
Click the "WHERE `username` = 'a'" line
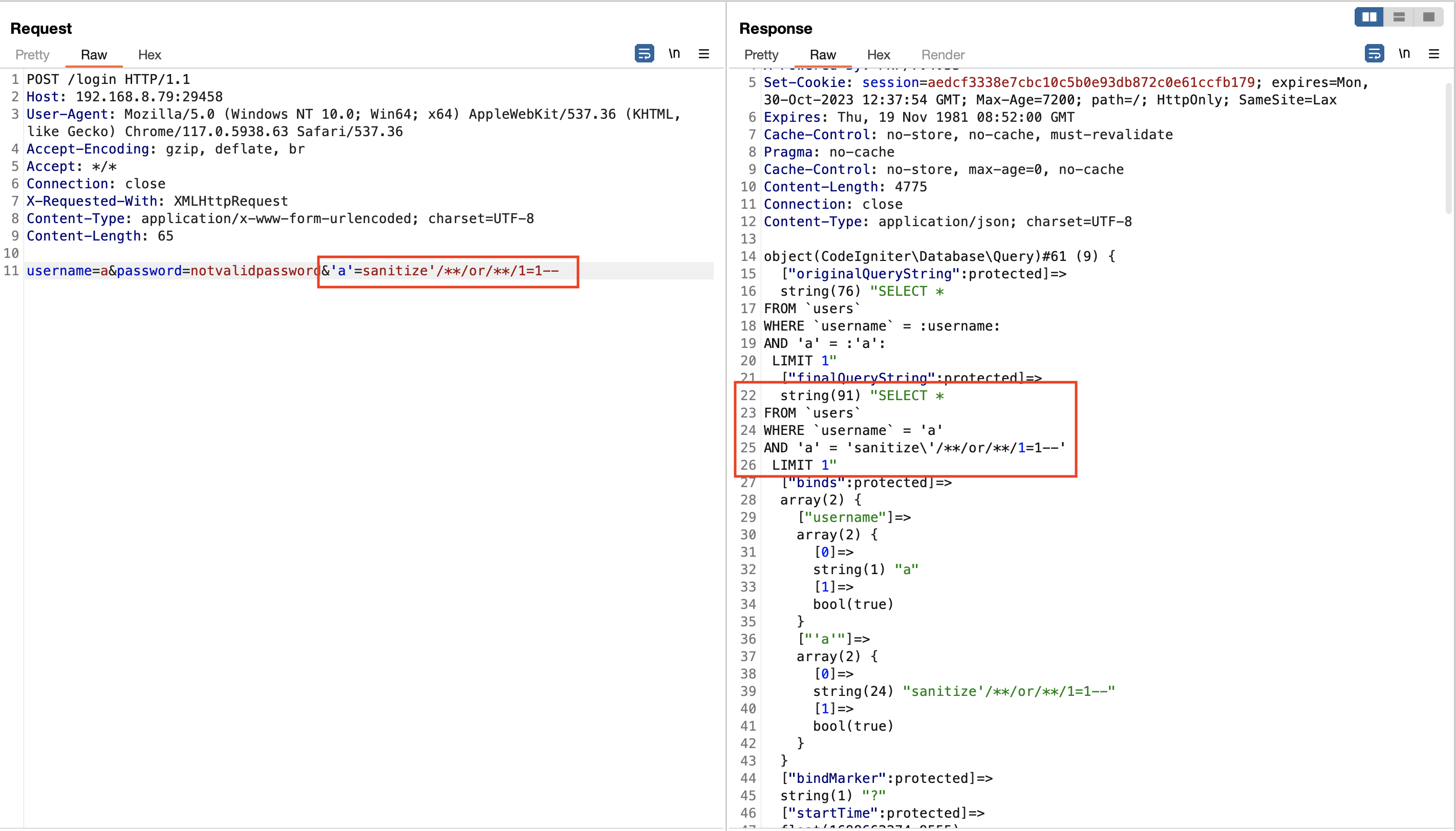point(853,430)
